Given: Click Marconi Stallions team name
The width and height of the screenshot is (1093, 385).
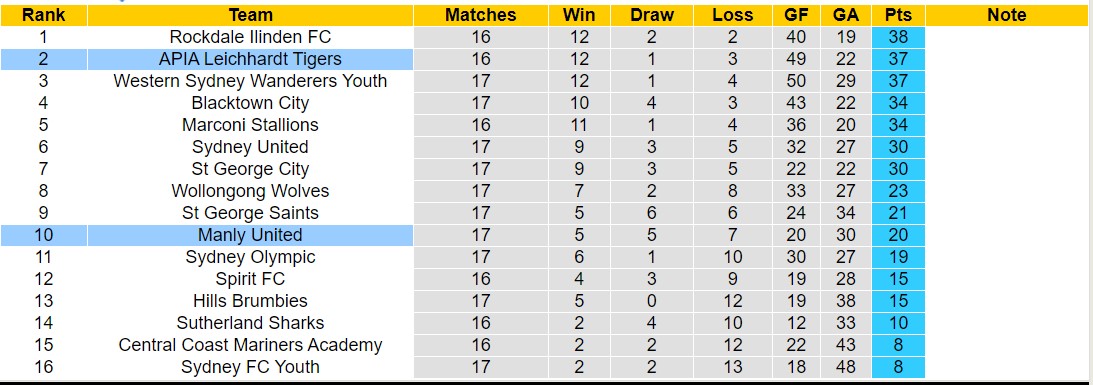Looking at the screenshot, I should point(250,125).
